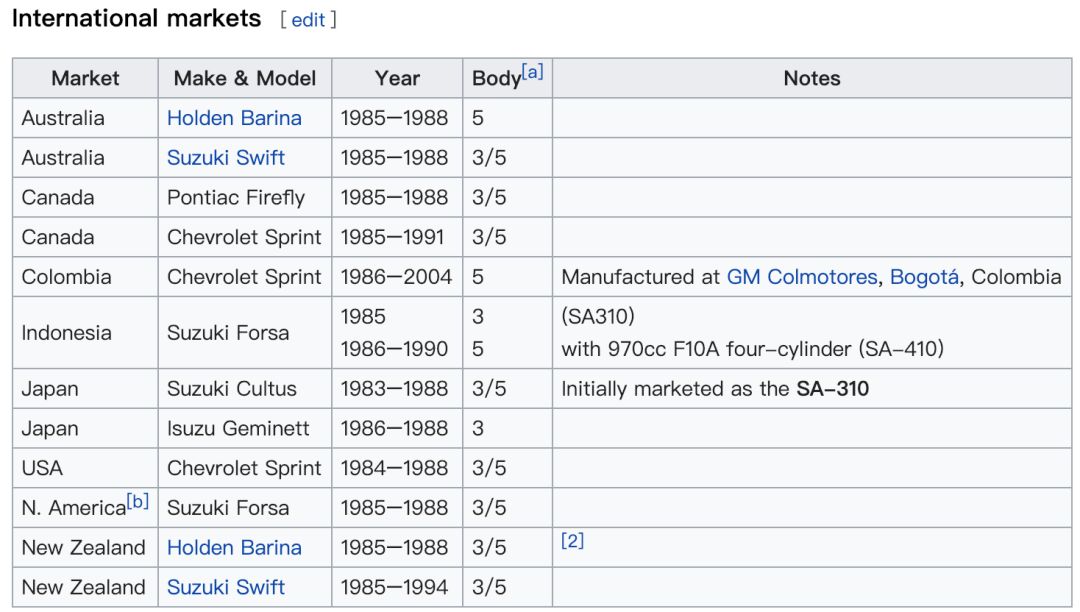Click the Notes column header
Screen dimensions: 1080x612
pos(811,78)
